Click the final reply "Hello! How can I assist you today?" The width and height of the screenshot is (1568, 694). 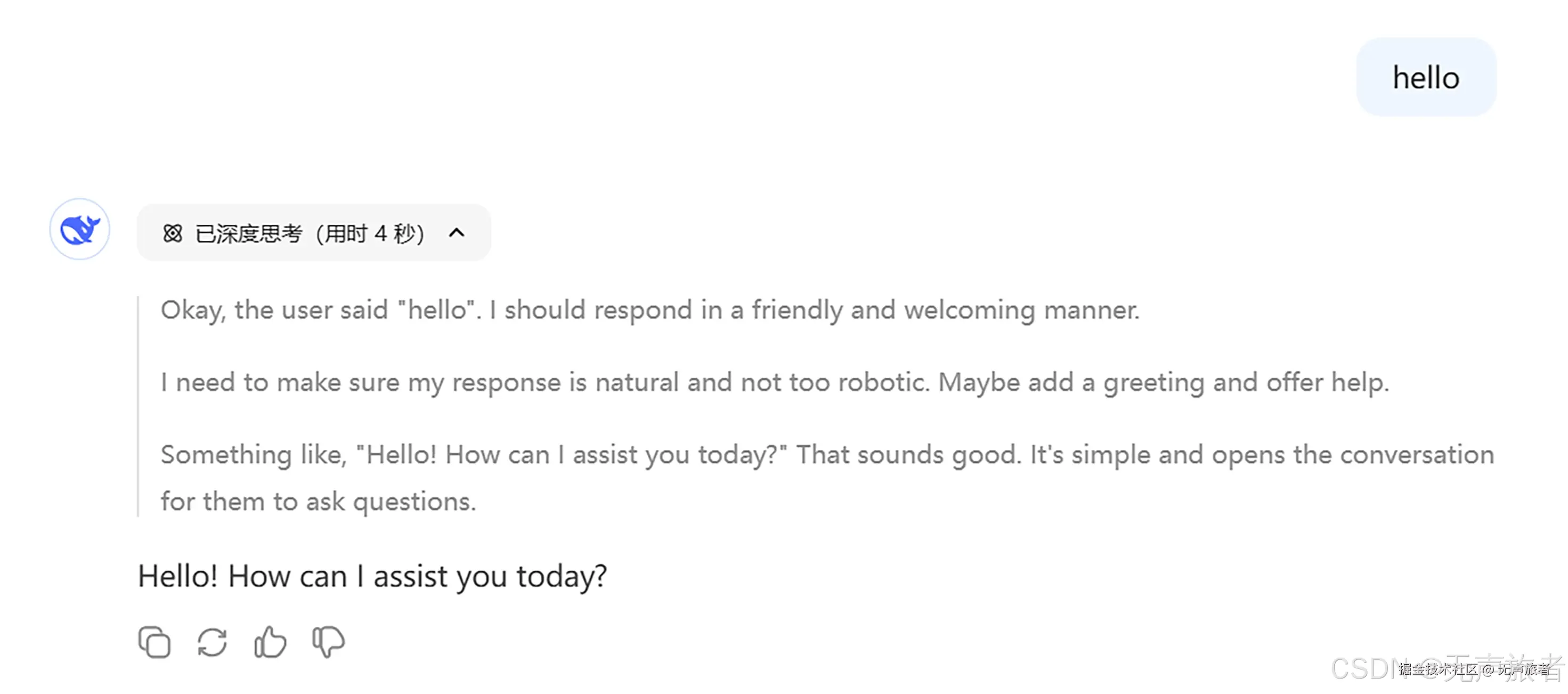372,576
